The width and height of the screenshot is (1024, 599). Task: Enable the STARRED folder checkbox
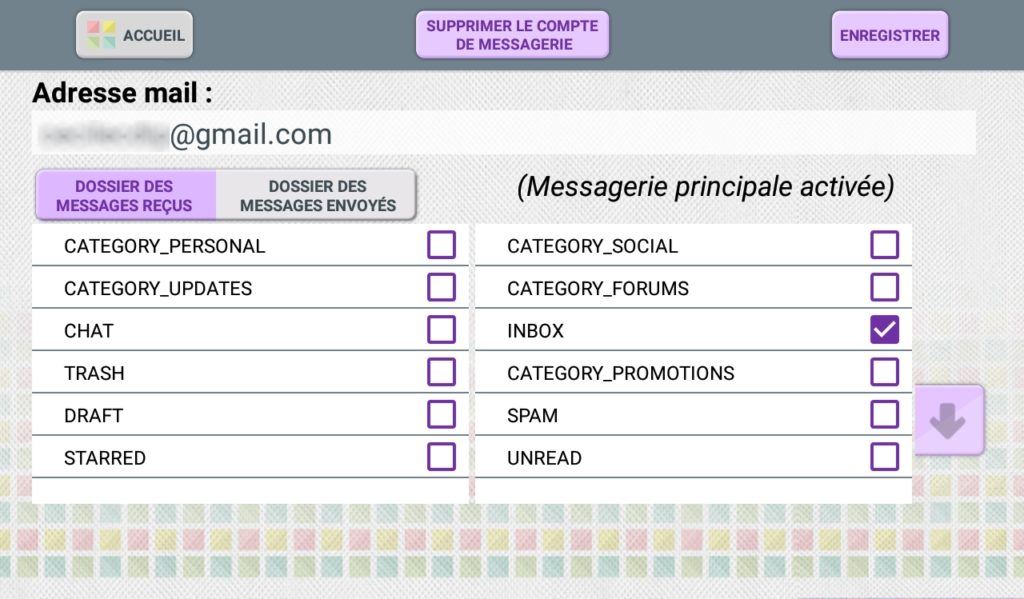441,457
